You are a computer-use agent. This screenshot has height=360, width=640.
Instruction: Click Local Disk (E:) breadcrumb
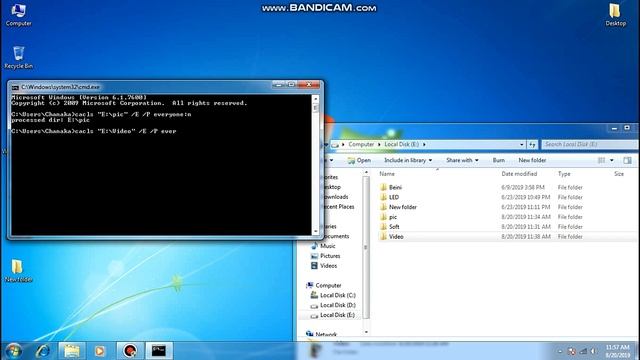coord(402,144)
